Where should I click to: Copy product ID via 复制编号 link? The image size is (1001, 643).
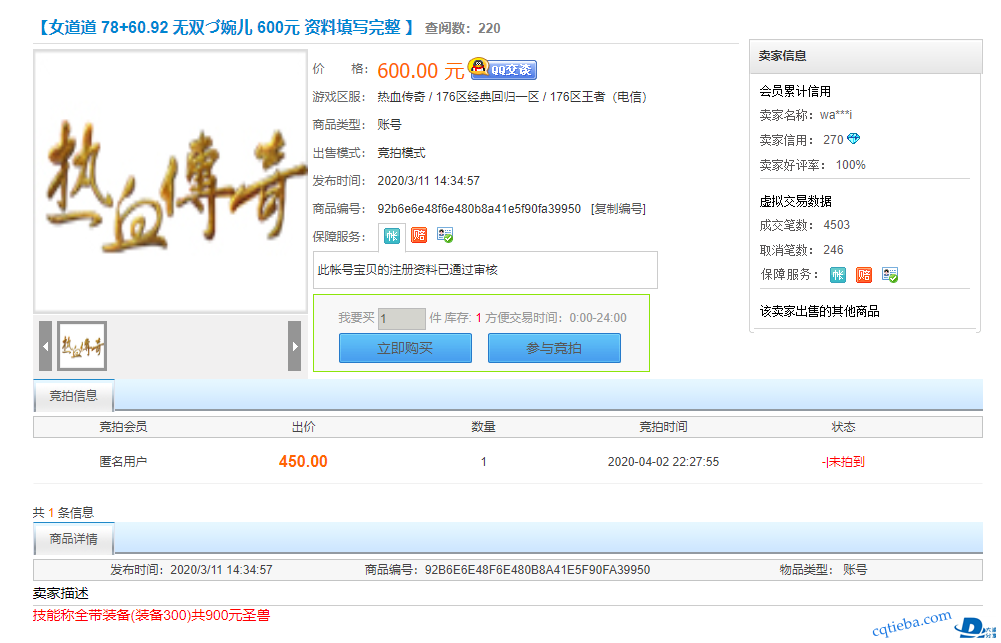pyautogui.click(x=618, y=209)
